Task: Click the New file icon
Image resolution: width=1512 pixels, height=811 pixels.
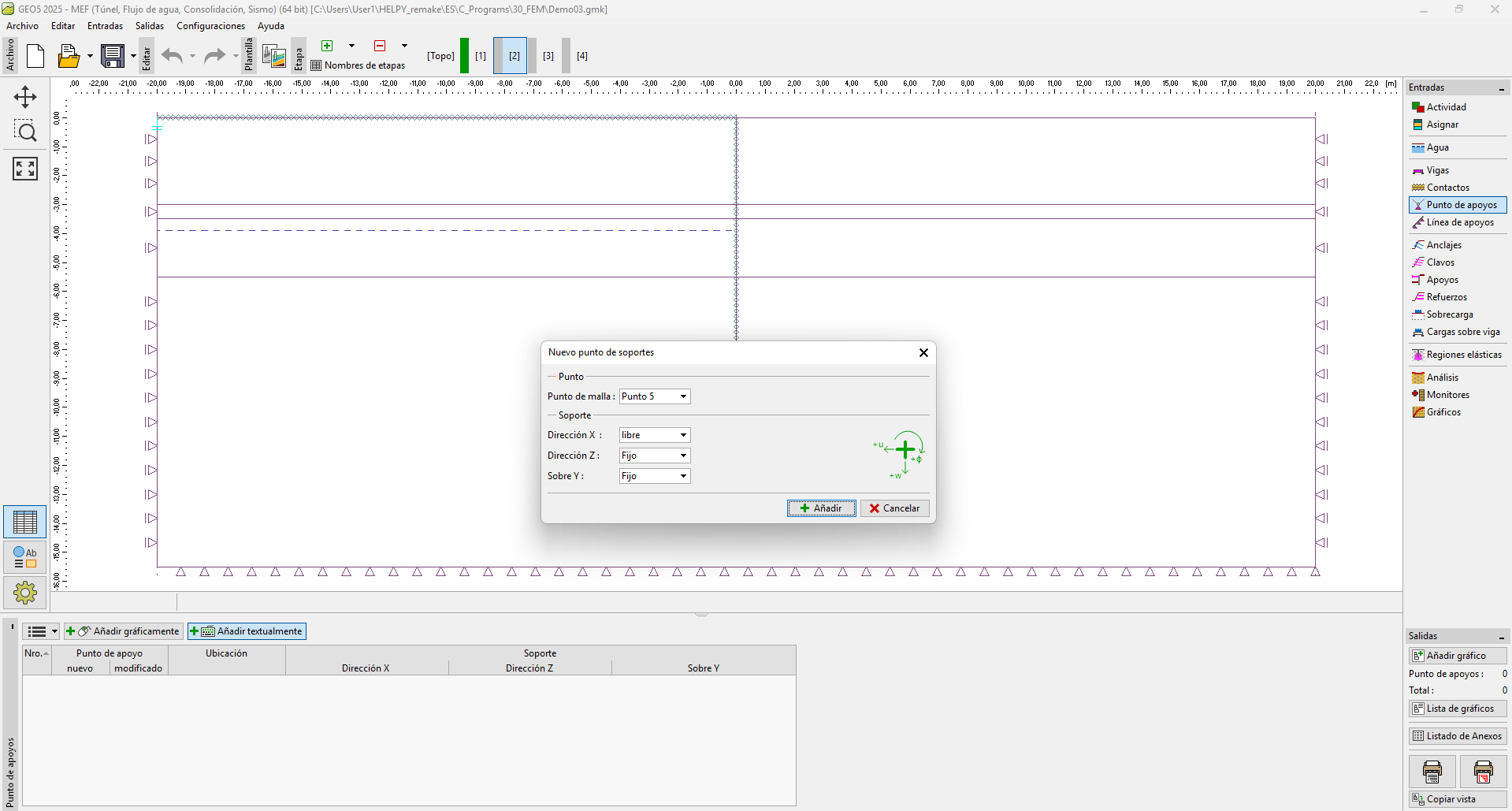Action: pyautogui.click(x=35, y=56)
